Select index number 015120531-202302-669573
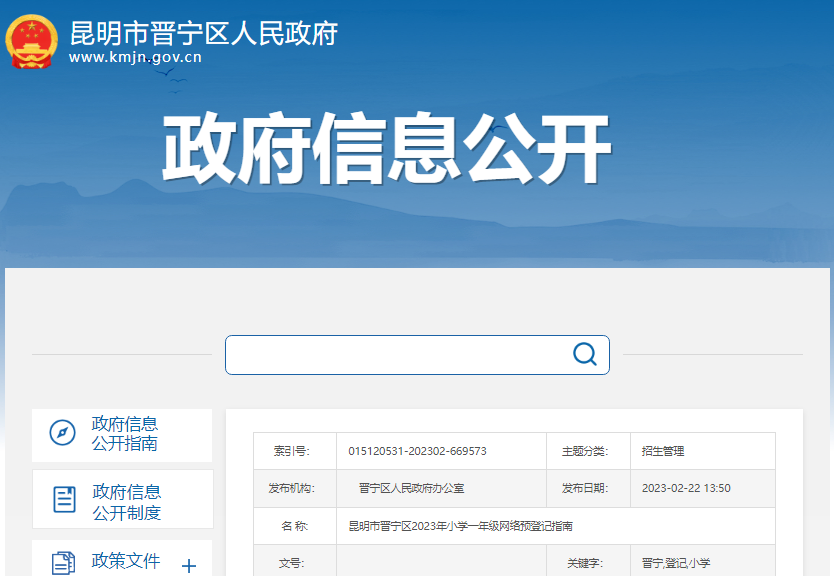This screenshot has width=834, height=576. tap(417, 451)
